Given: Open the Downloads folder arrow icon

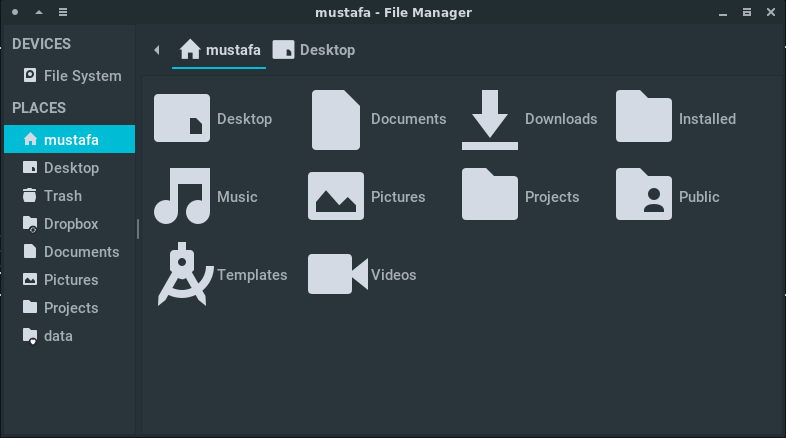Looking at the screenshot, I should click(x=490, y=120).
